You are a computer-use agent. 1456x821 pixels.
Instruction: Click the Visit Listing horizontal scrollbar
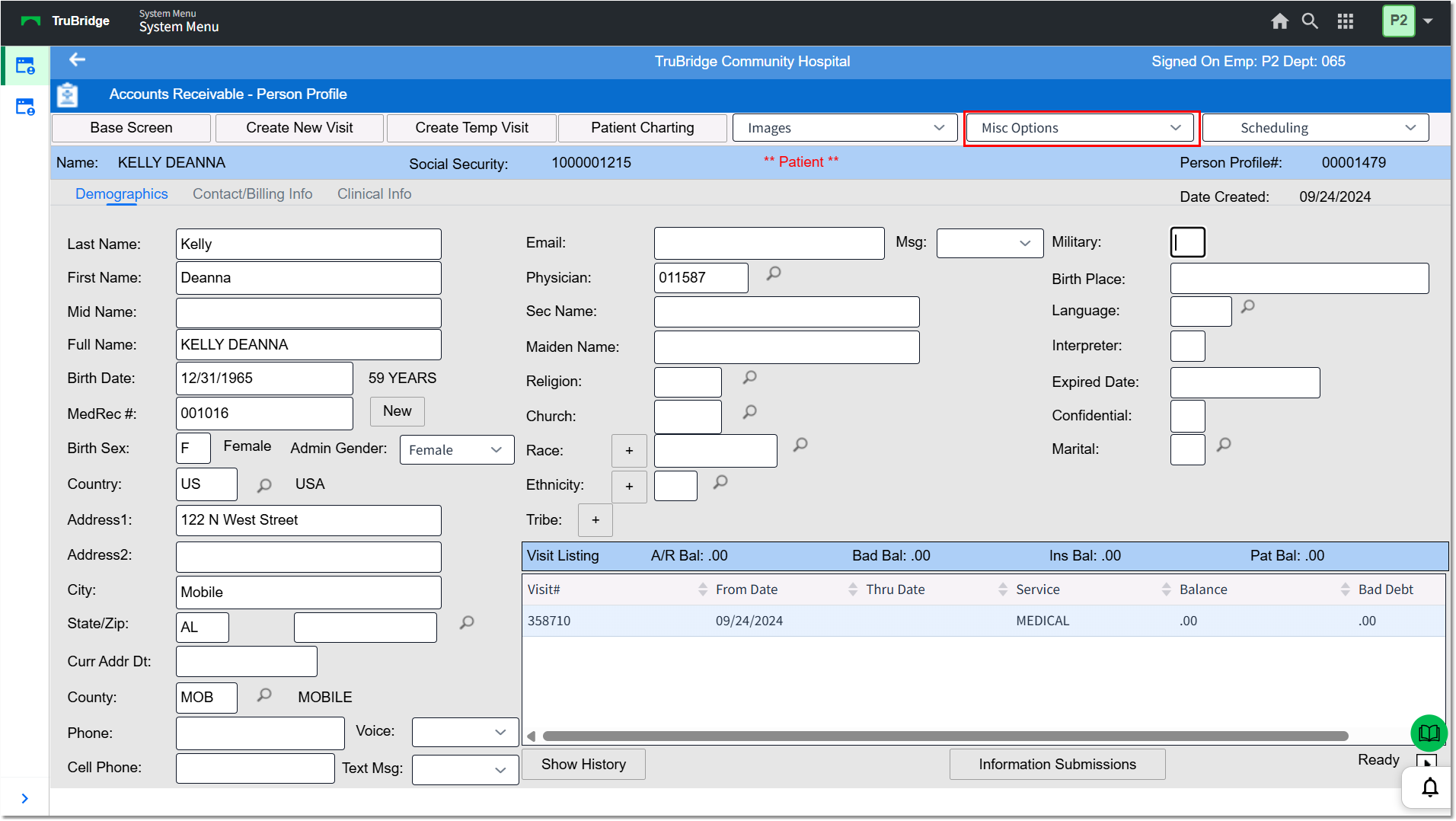pos(945,736)
